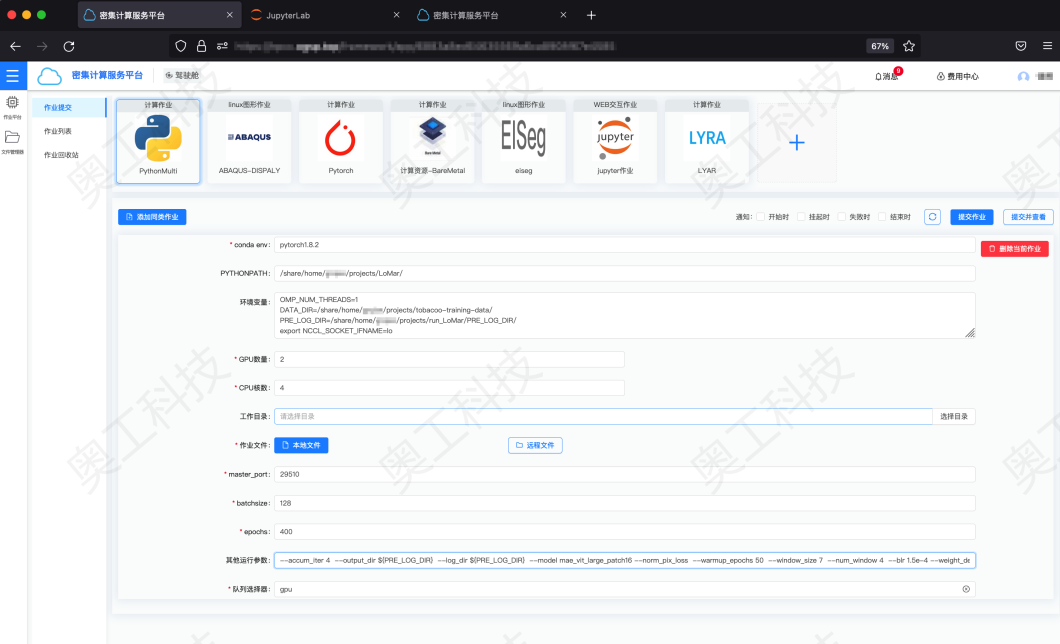Click the blue 提交作业 button
Screen dimensions: 1060x644
(x=971, y=217)
